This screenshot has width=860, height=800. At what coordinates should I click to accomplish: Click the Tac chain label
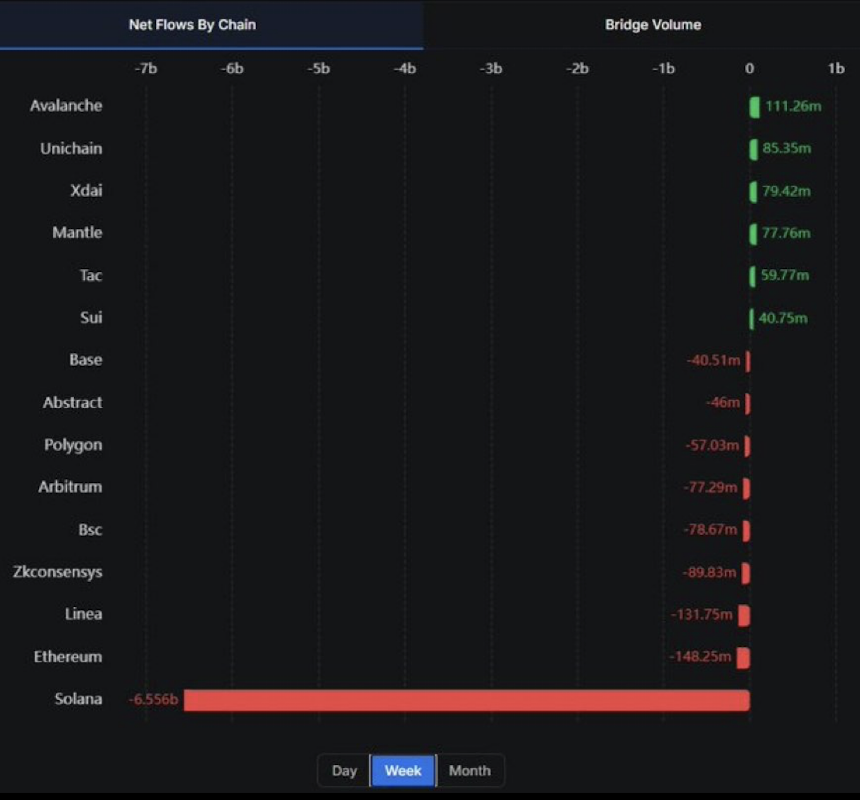91,275
